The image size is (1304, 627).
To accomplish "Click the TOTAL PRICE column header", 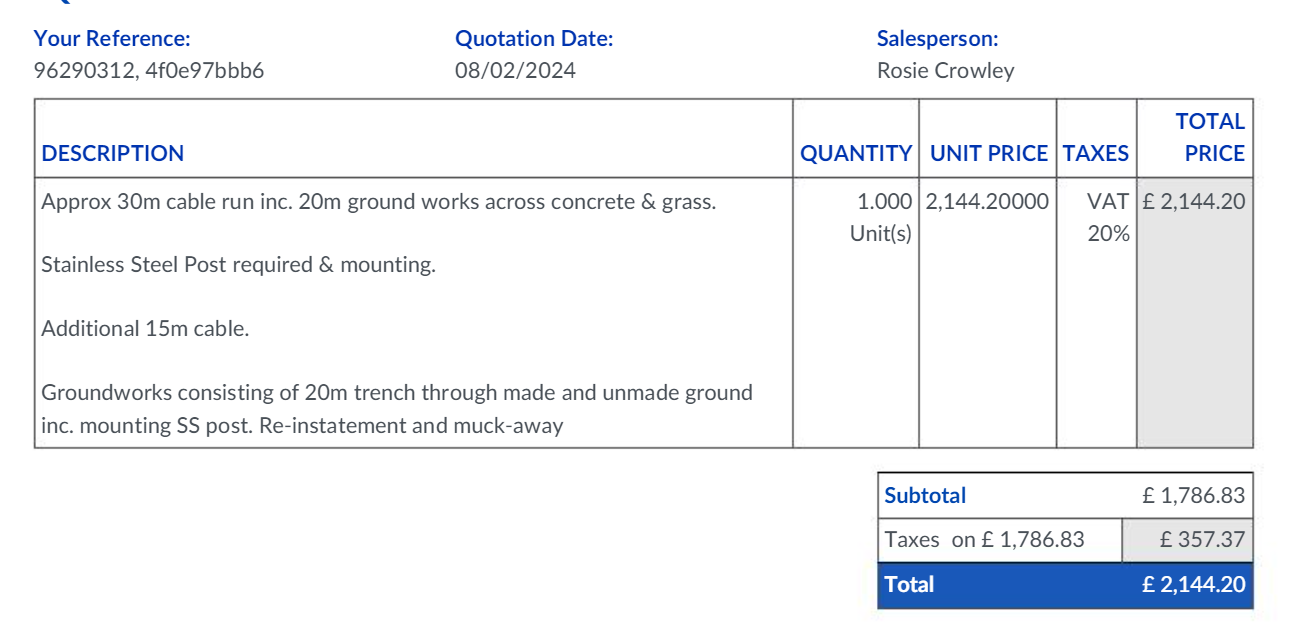I will [1210, 138].
